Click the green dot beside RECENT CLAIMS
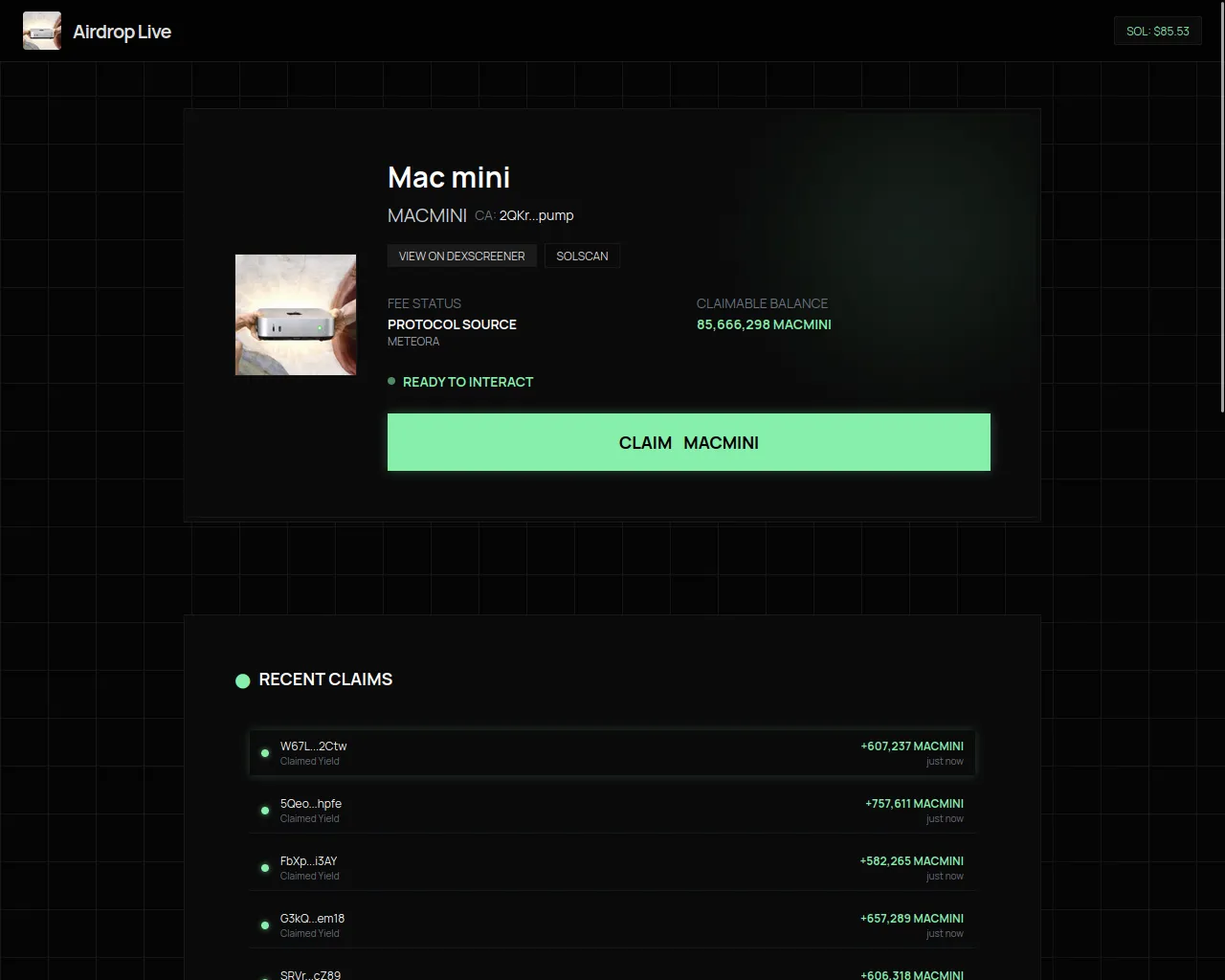This screenshot has width=1225, height=980. tap(243, 680)
